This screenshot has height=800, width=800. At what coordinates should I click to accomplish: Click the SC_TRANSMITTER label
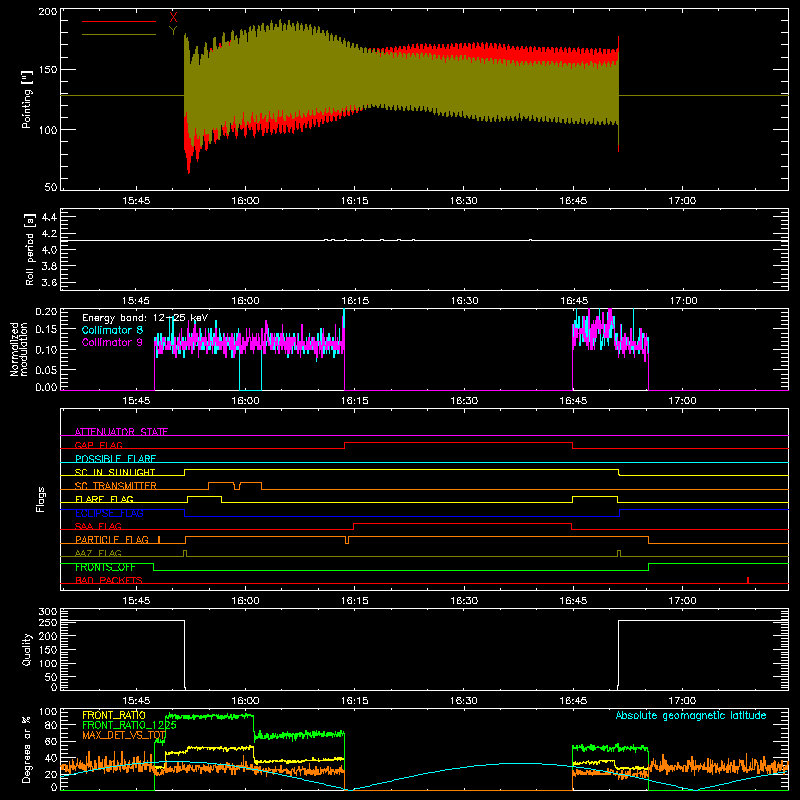[x=116, y=486]
